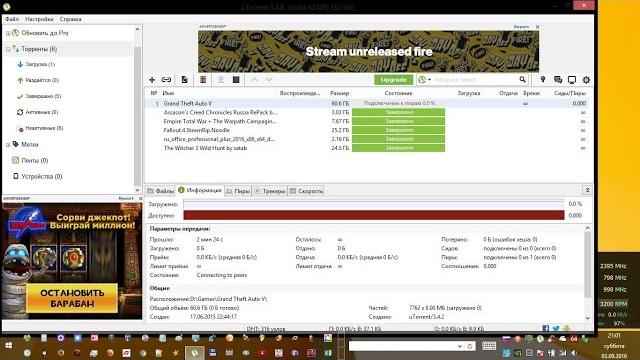Click the Add Torrent from URL link icon
Viewport: 640px width, 360px height.
(166, 80)
